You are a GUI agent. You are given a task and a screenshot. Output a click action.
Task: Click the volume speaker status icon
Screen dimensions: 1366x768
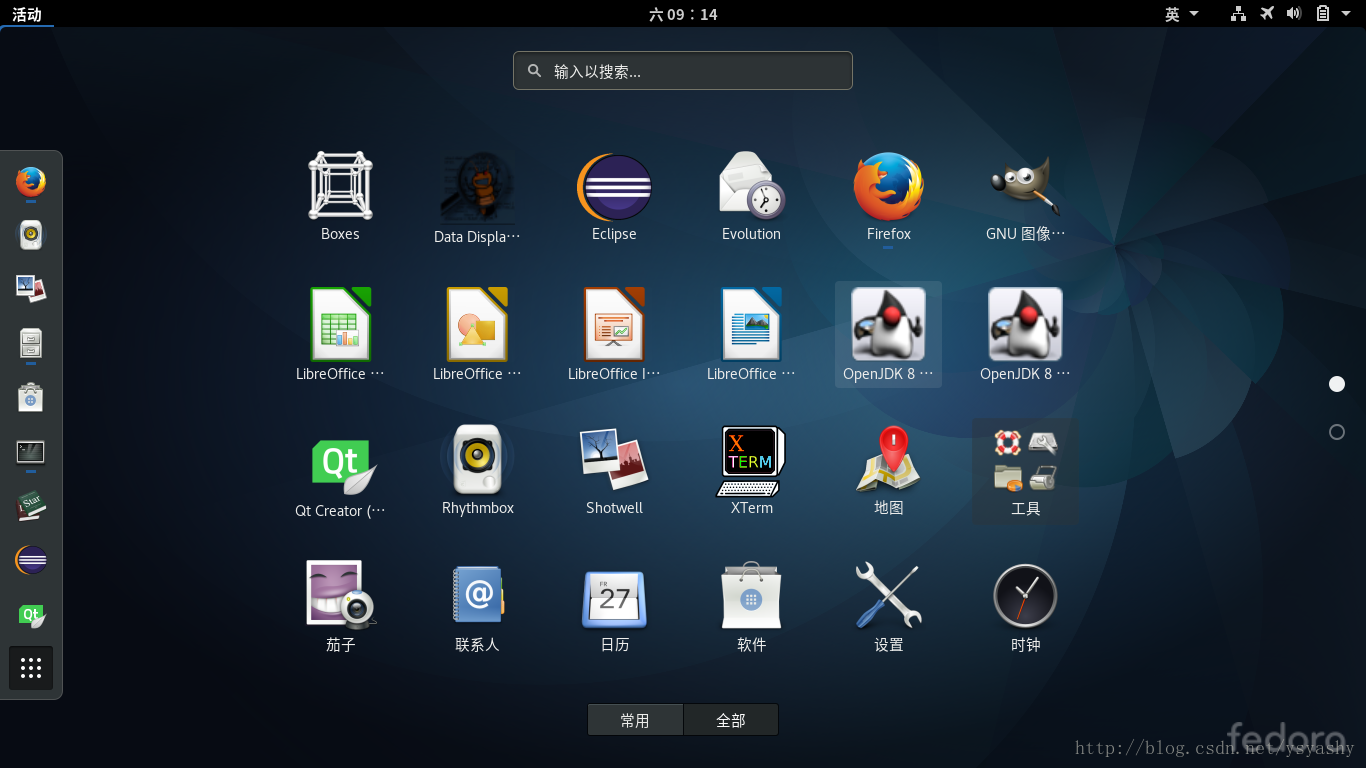1294,14
